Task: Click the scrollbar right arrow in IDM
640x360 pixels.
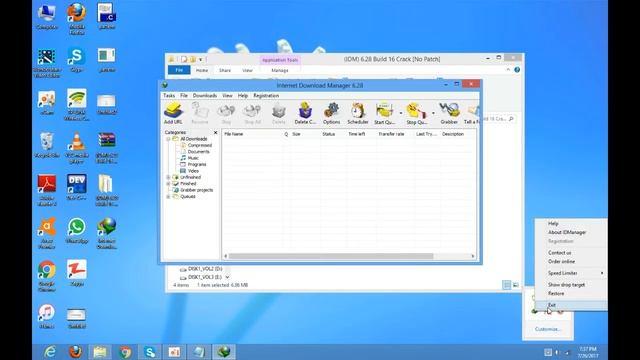Action: (x=473, y=256)
